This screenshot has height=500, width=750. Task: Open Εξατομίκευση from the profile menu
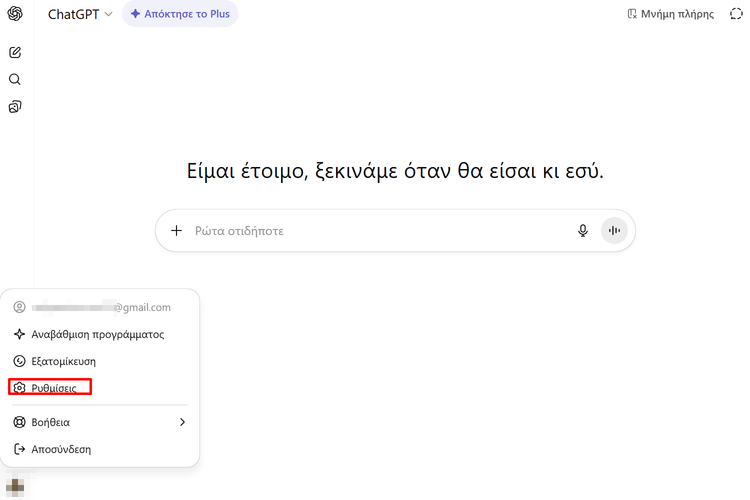point(63,361)
